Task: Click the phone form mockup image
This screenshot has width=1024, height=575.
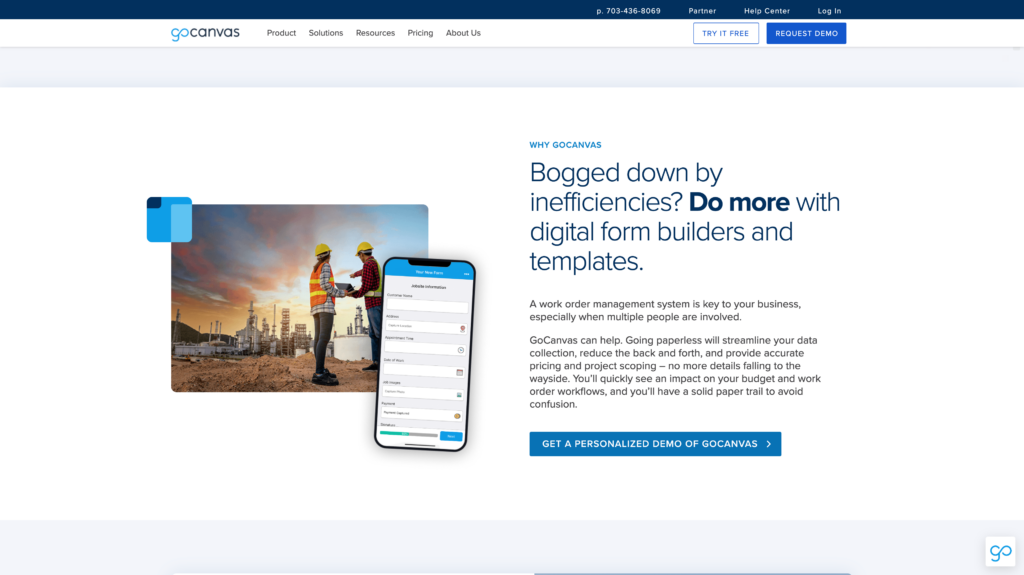Action: [x=425, y=354]
